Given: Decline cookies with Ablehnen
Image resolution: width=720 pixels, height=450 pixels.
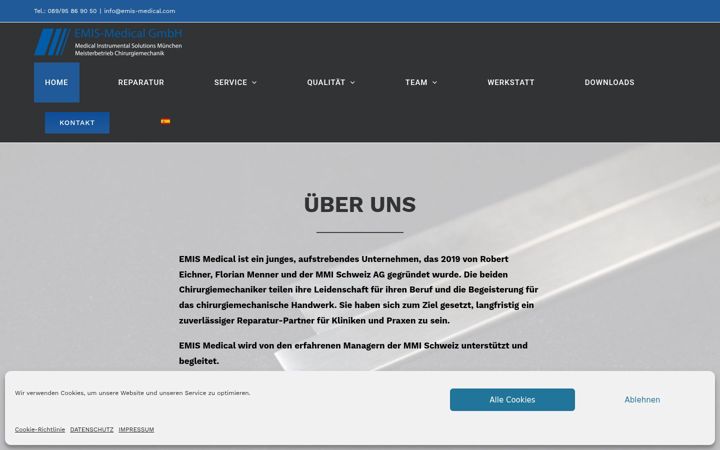Looking at the screenshot, I should (x=642, y=399).
